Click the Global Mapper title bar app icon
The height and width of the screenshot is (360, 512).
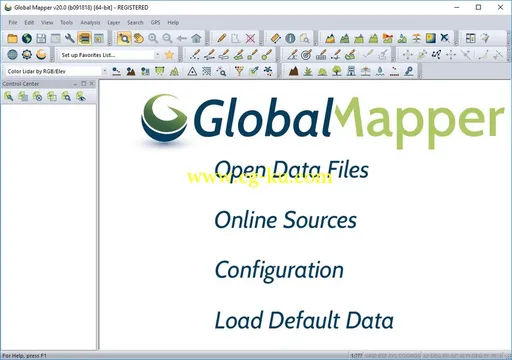tap(8, 7)
